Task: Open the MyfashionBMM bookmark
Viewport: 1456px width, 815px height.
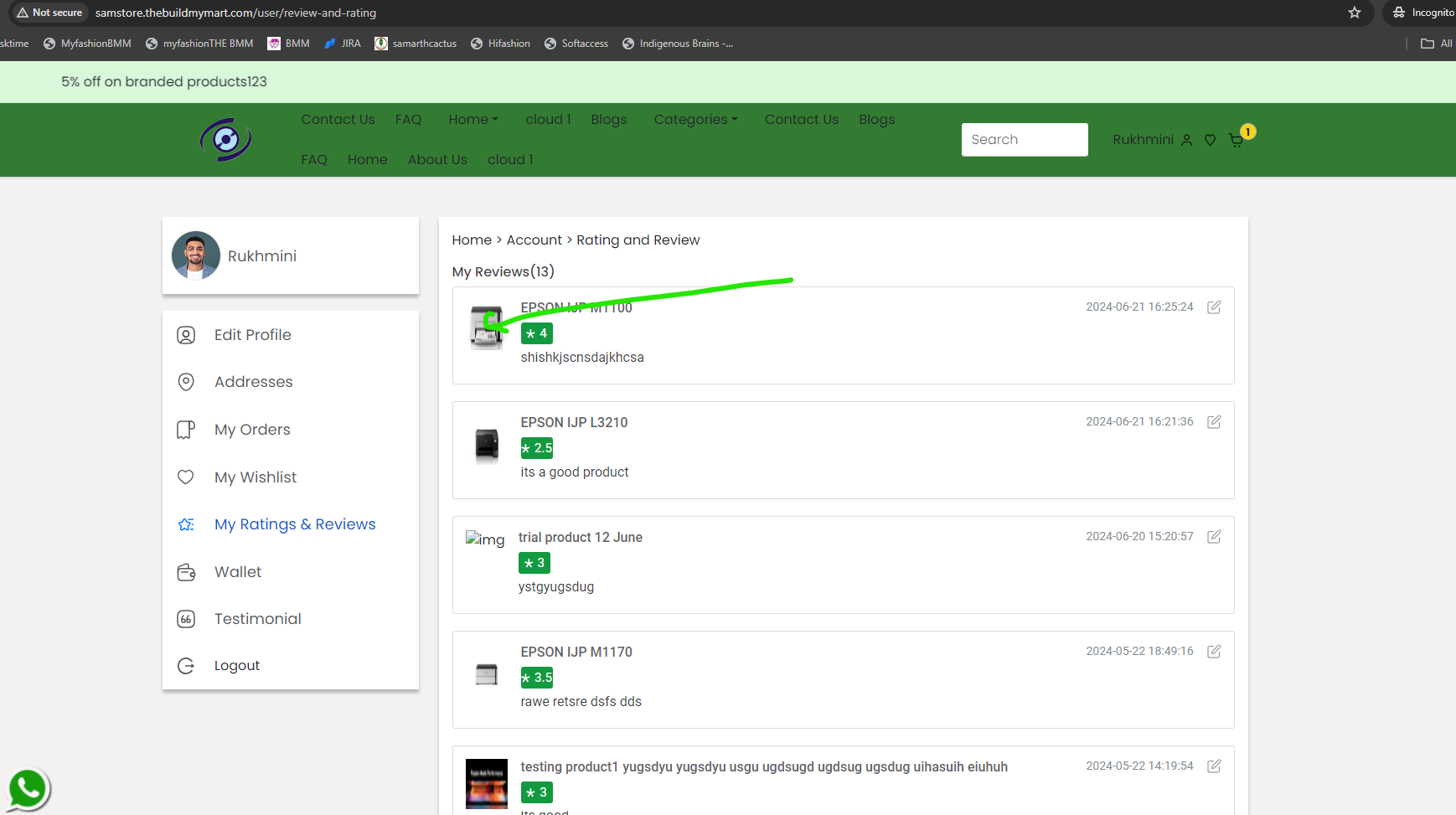Action: click(x=87, y=44)
